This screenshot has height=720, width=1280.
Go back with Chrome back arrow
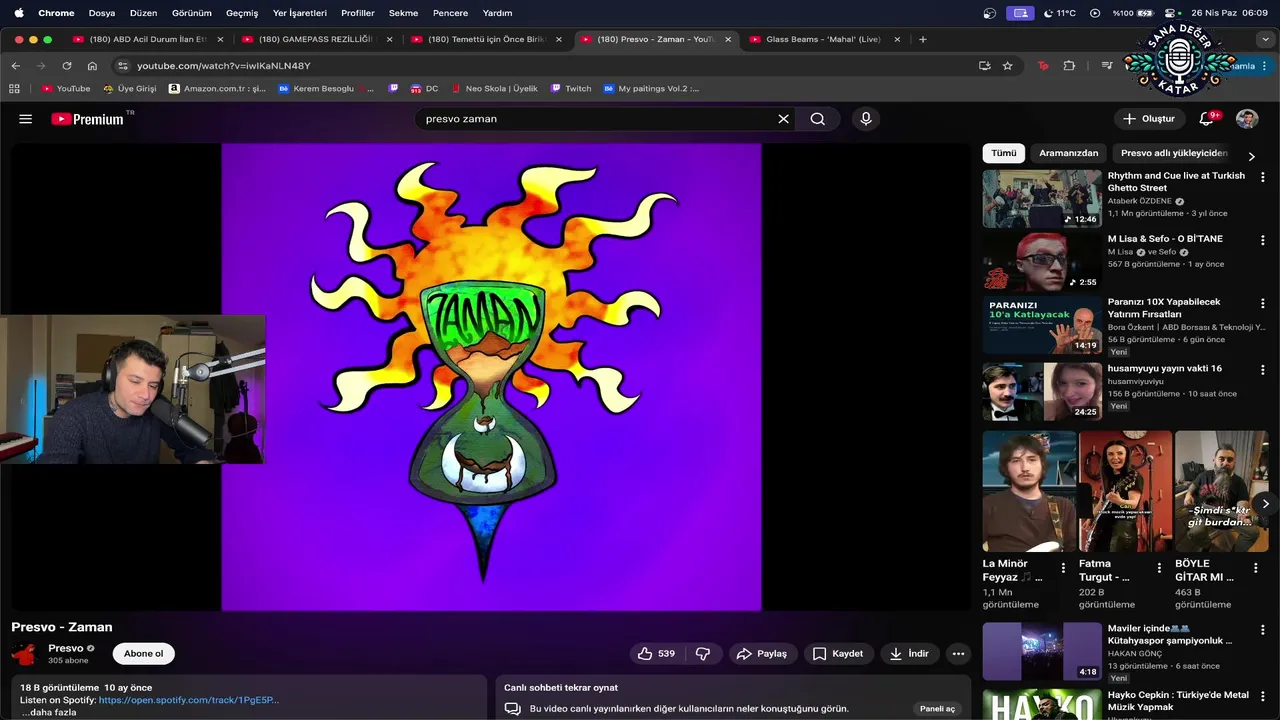point(15,66)
